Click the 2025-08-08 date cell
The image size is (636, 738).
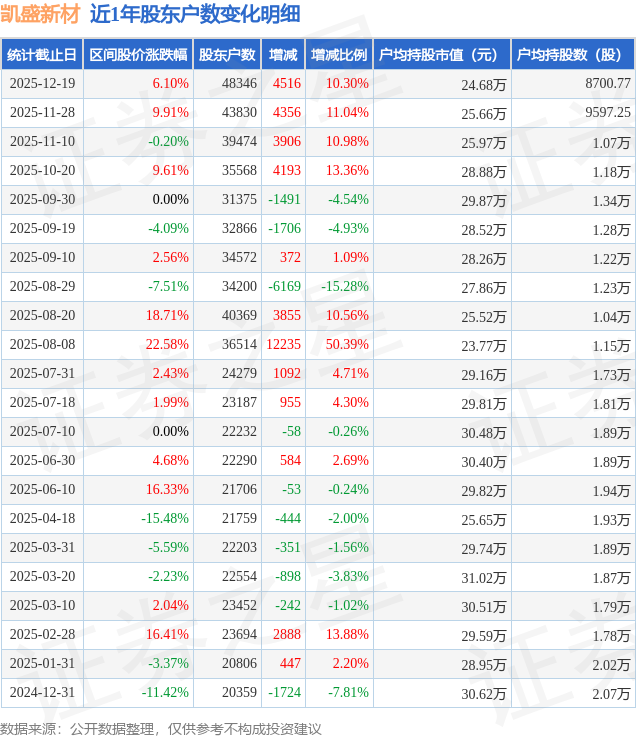(x=41, y=345)
